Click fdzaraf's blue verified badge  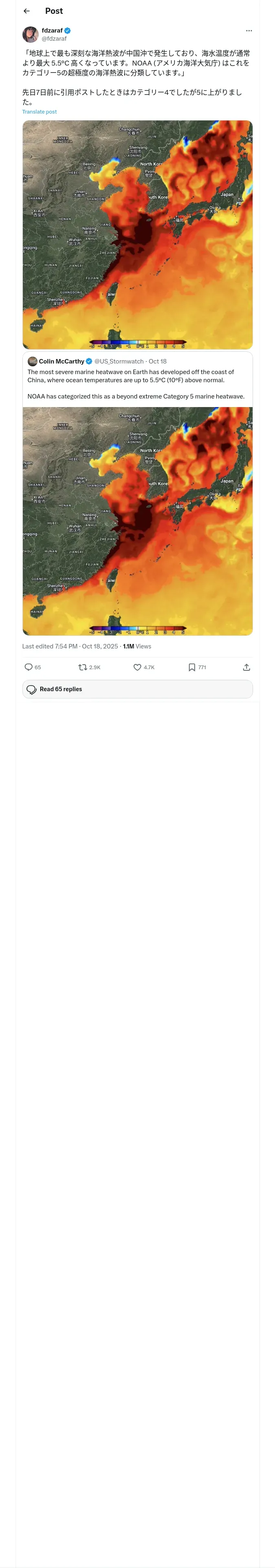[x=68, y=31]
